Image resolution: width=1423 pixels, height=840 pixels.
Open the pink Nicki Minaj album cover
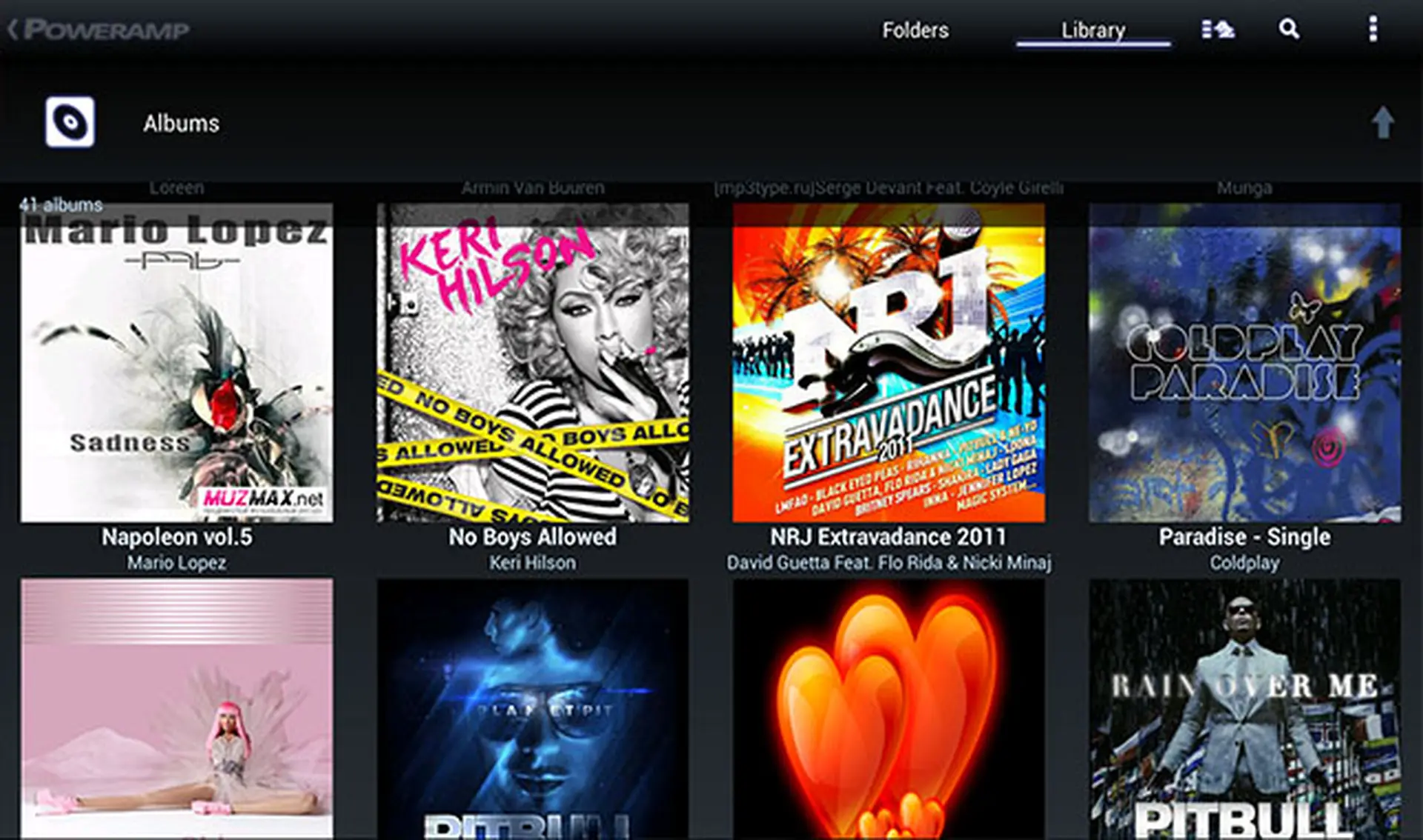pyautogui.click(x=177, y=709)
